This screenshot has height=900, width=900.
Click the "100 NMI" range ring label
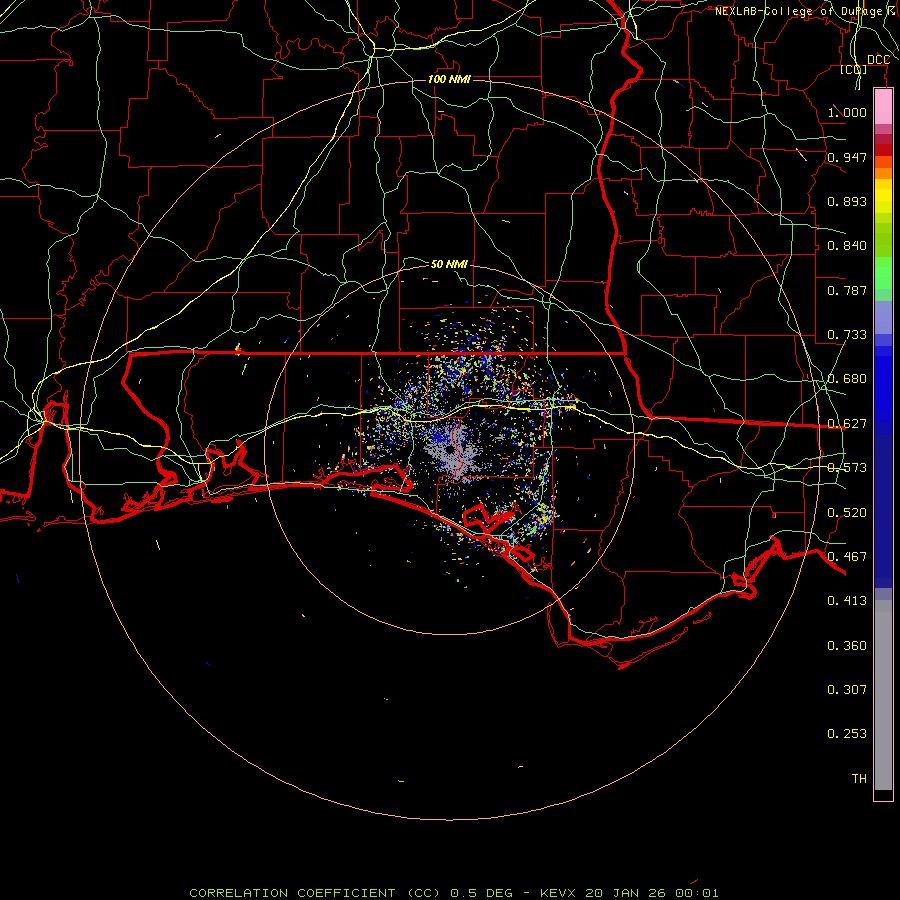click(449, 79)
